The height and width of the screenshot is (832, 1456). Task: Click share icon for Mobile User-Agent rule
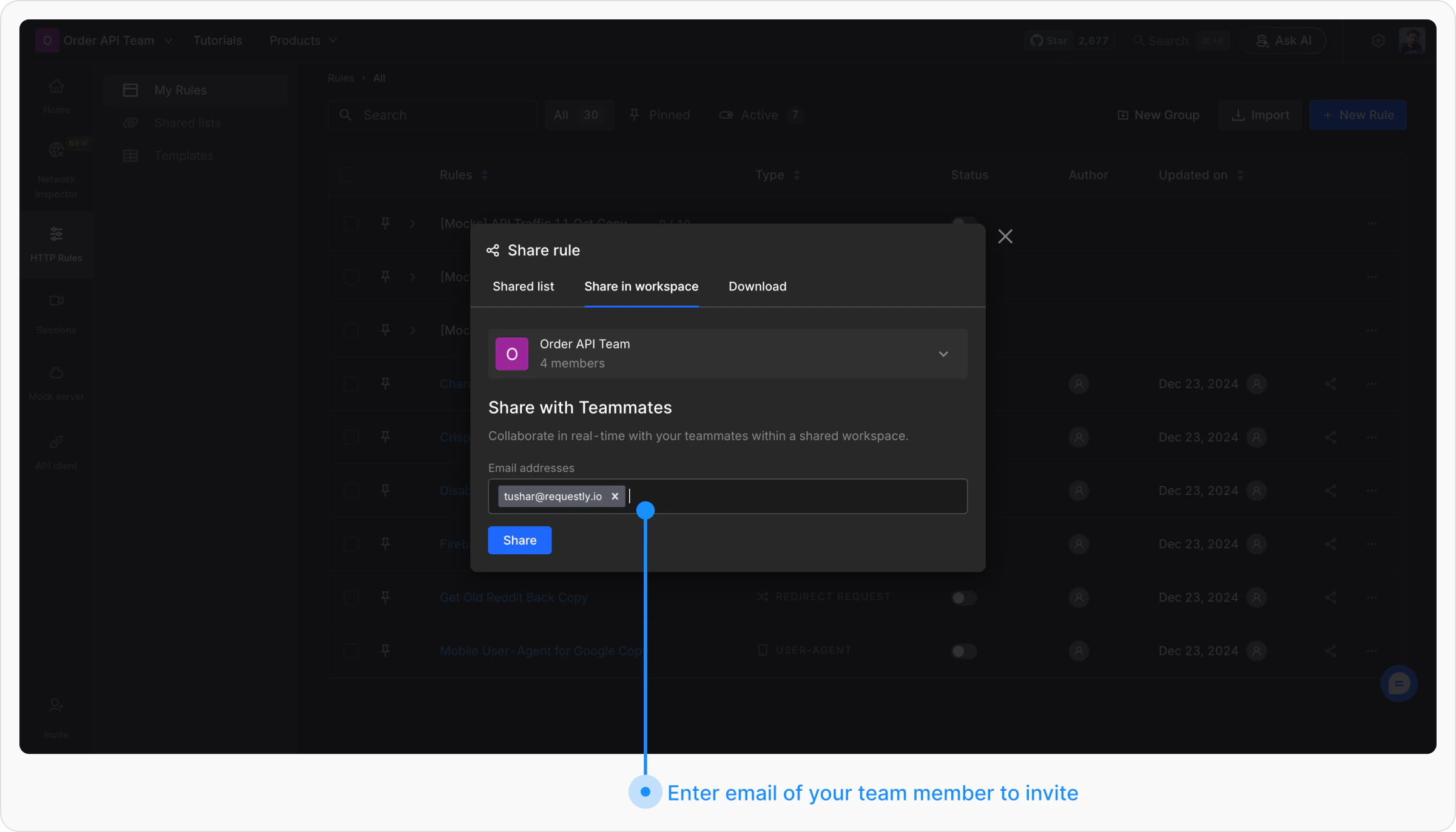pyautogui.click(x=1330, y=651)
